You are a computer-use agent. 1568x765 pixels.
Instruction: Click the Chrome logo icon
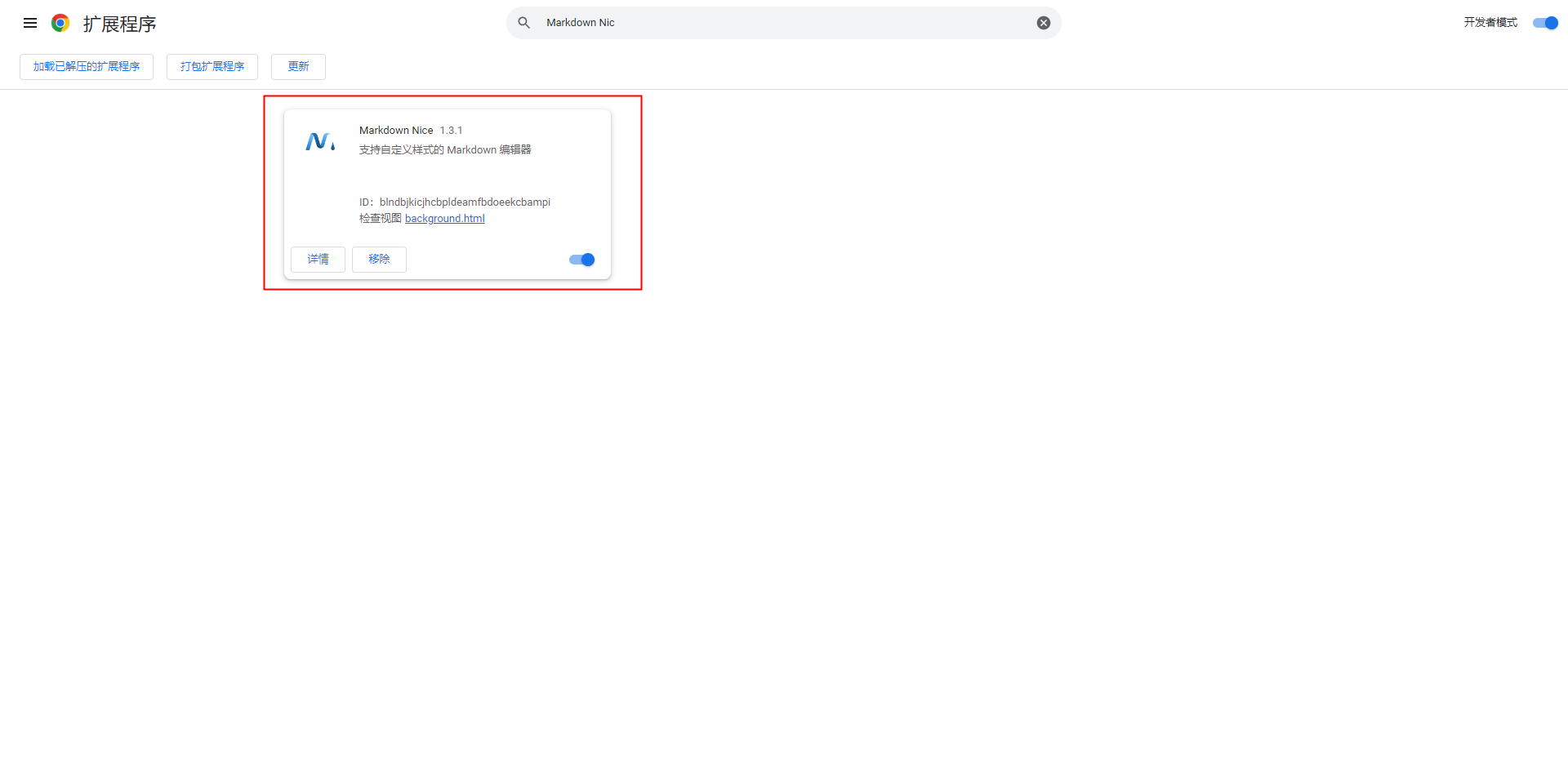pyautogui.click(x=60, y=23)
